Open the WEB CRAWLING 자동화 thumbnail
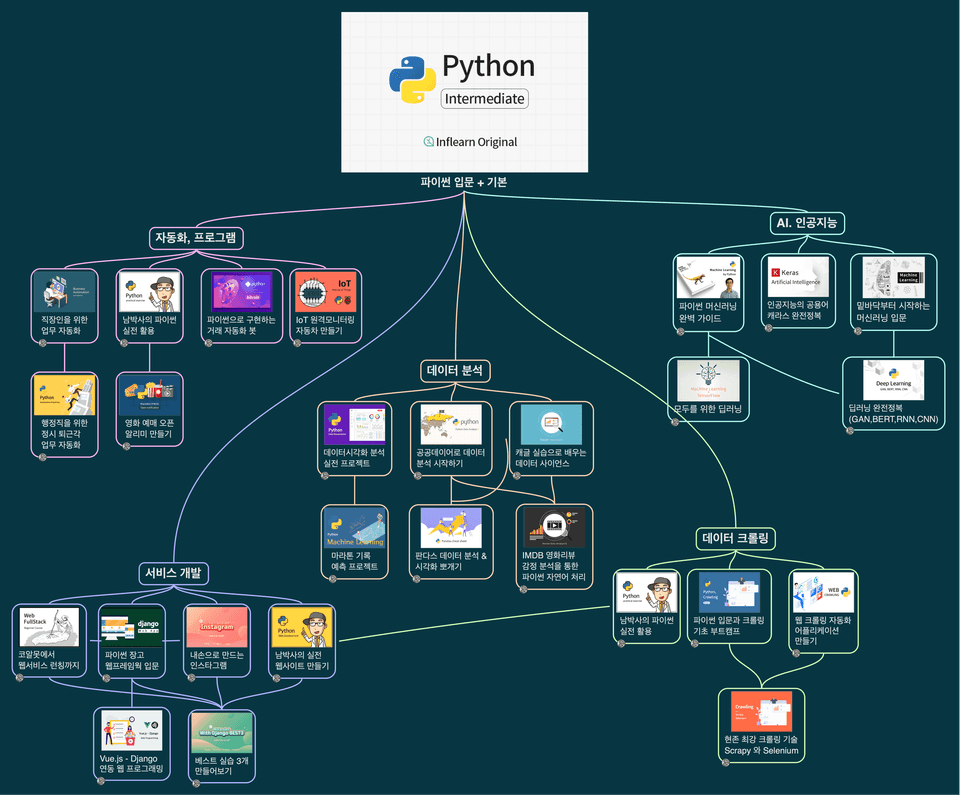Image resolution: width=960 pixels, height=795 pixels. click(x=823, y=592)
